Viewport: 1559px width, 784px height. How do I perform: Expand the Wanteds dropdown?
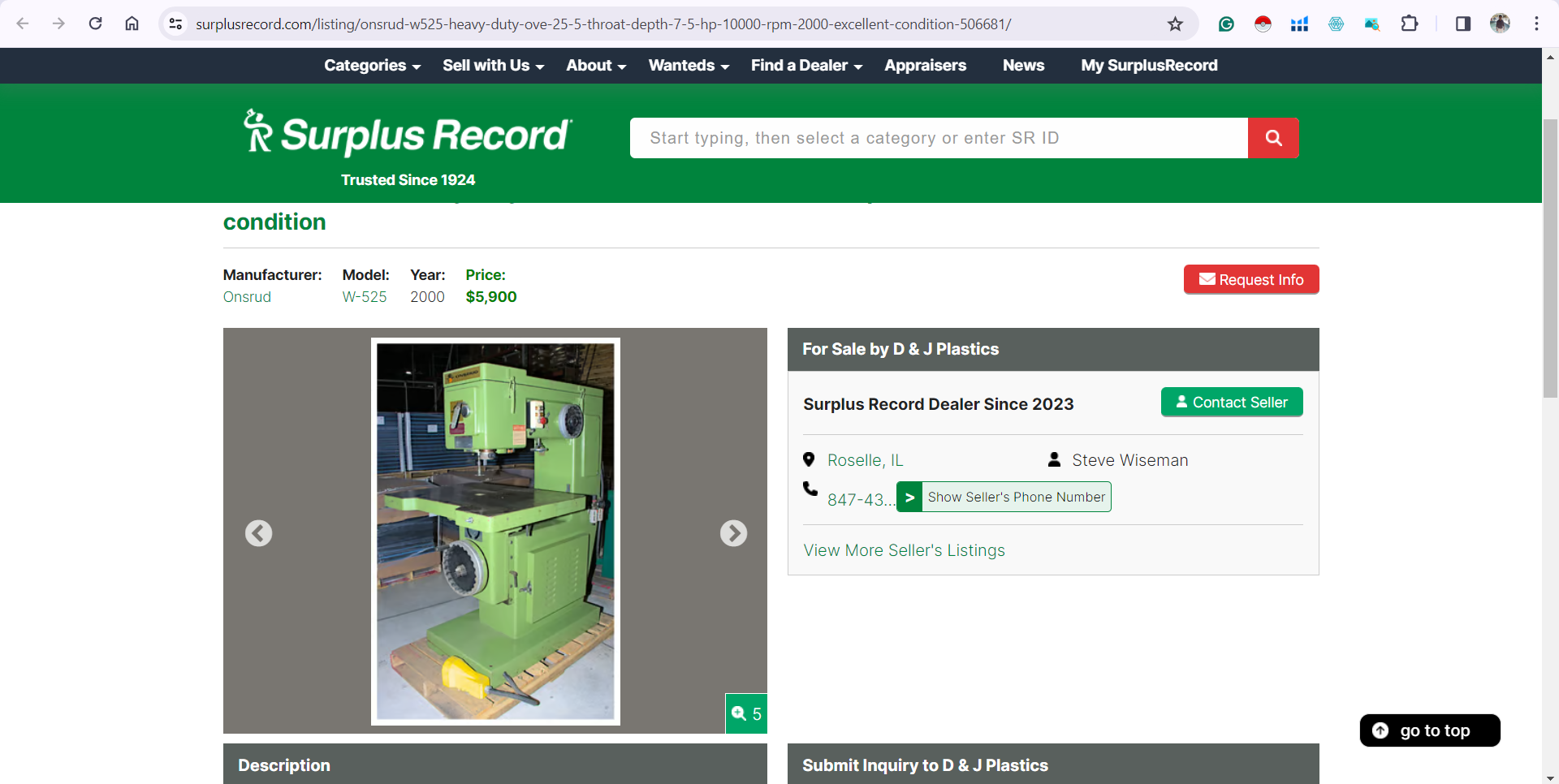pos(689,66)
